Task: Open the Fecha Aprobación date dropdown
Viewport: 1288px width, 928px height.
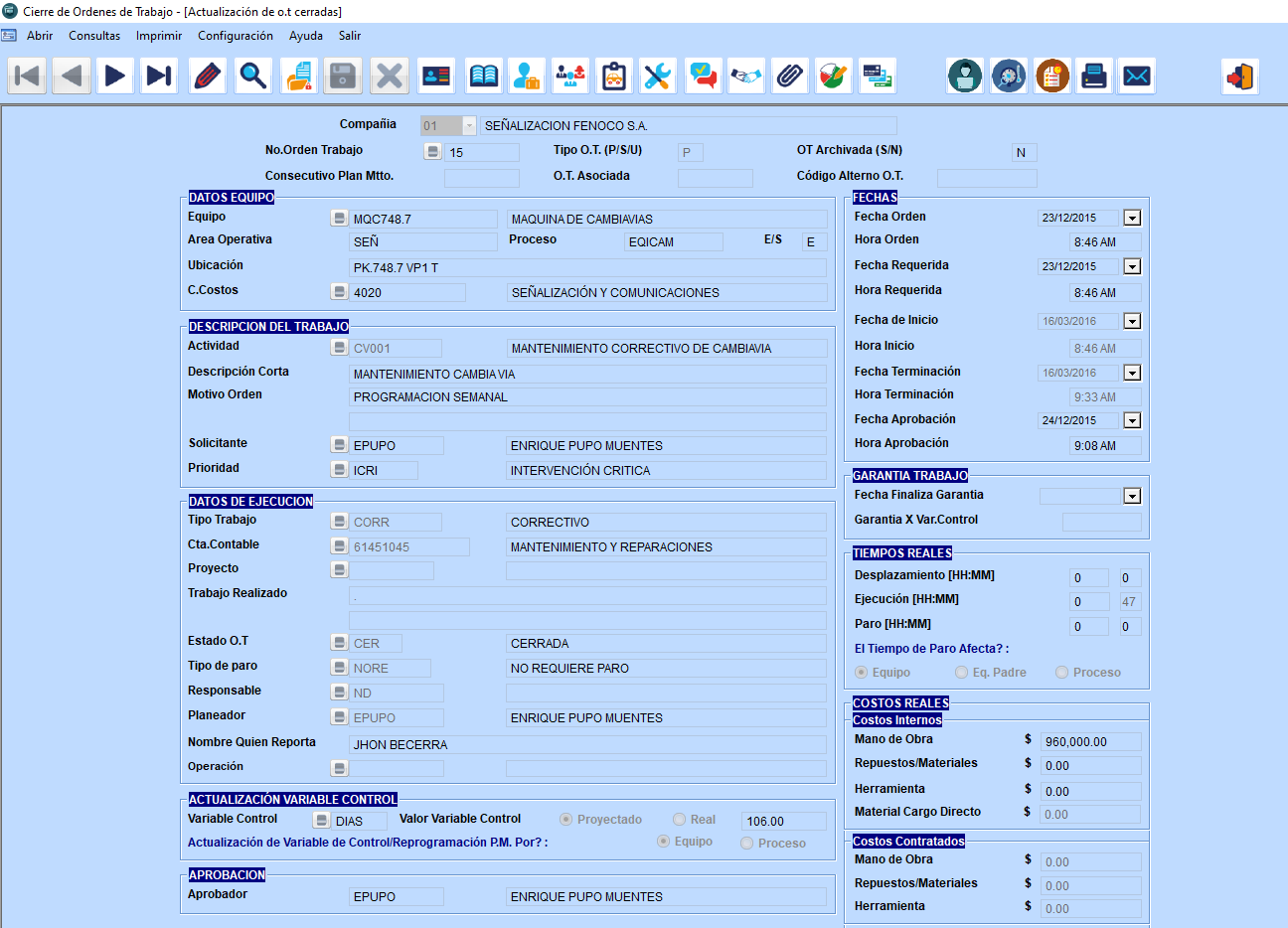Action: click(x=1132, y=420)
